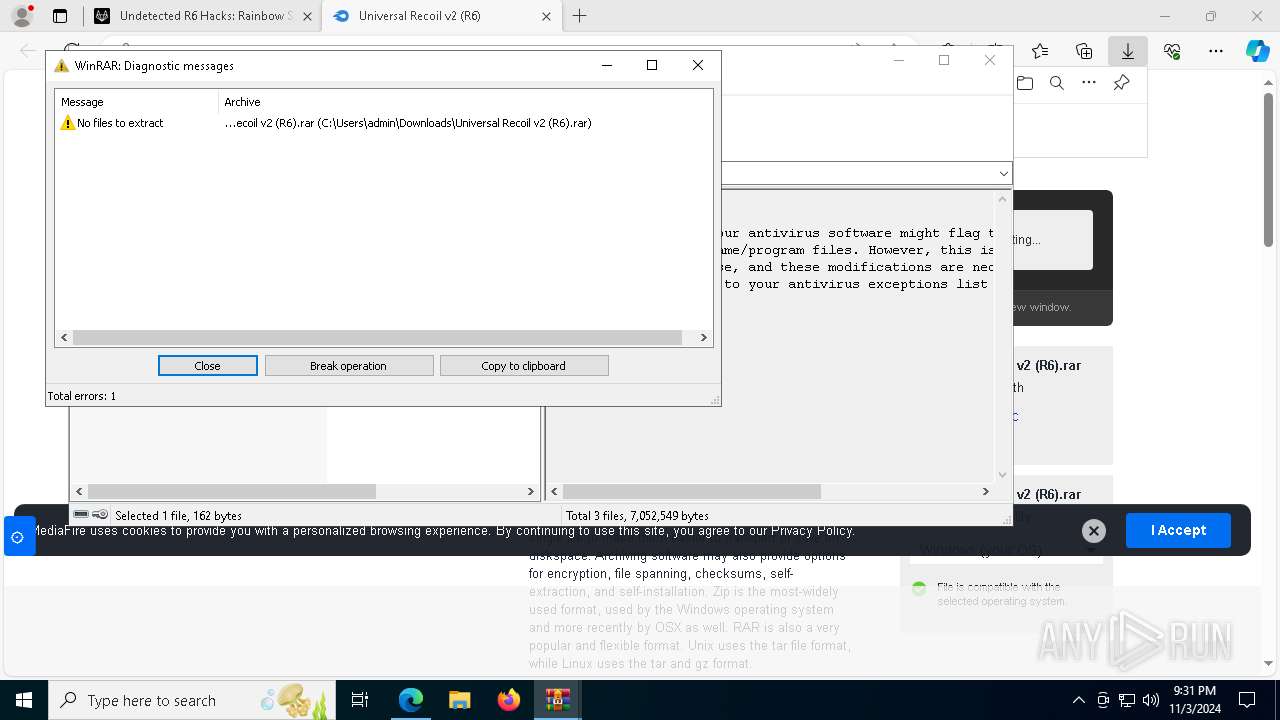
Task: Click WinRAR taskbar icon
Action: coord(557,700)
